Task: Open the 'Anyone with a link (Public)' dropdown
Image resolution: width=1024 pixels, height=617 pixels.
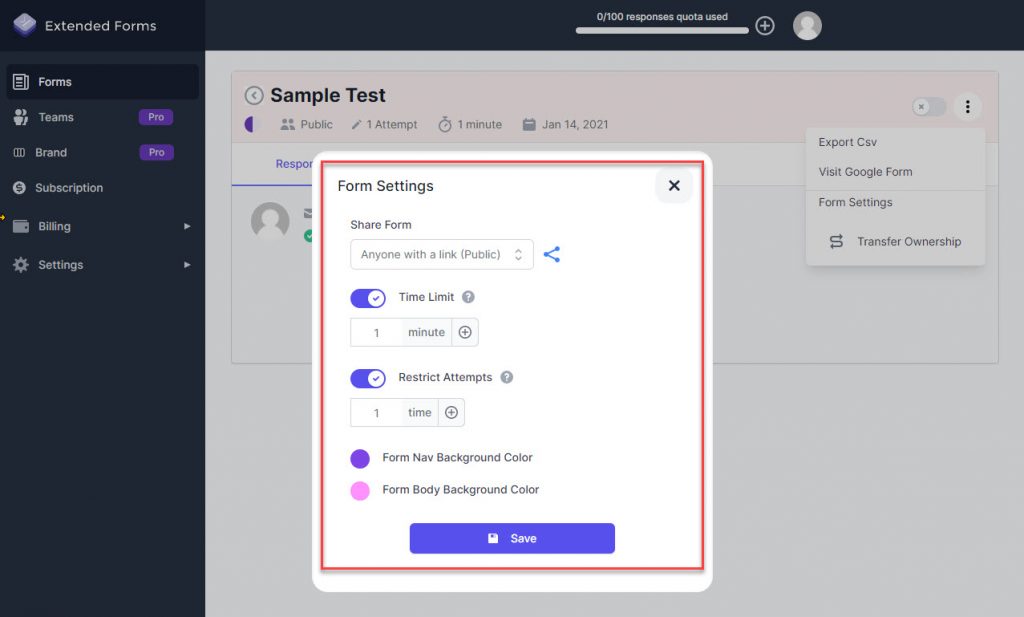Action: click(x=441, y=254)
